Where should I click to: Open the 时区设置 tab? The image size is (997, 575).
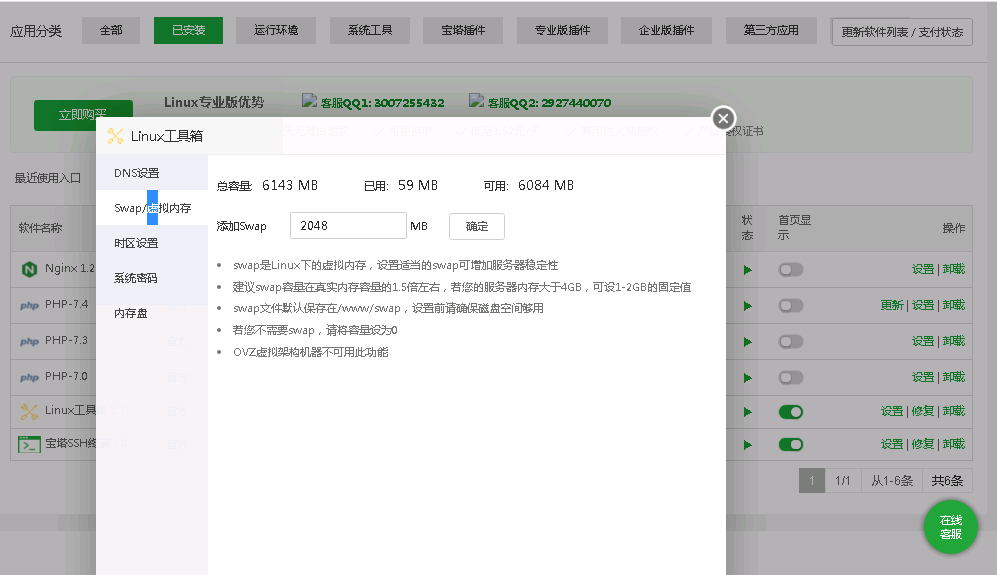click(152, 243)
